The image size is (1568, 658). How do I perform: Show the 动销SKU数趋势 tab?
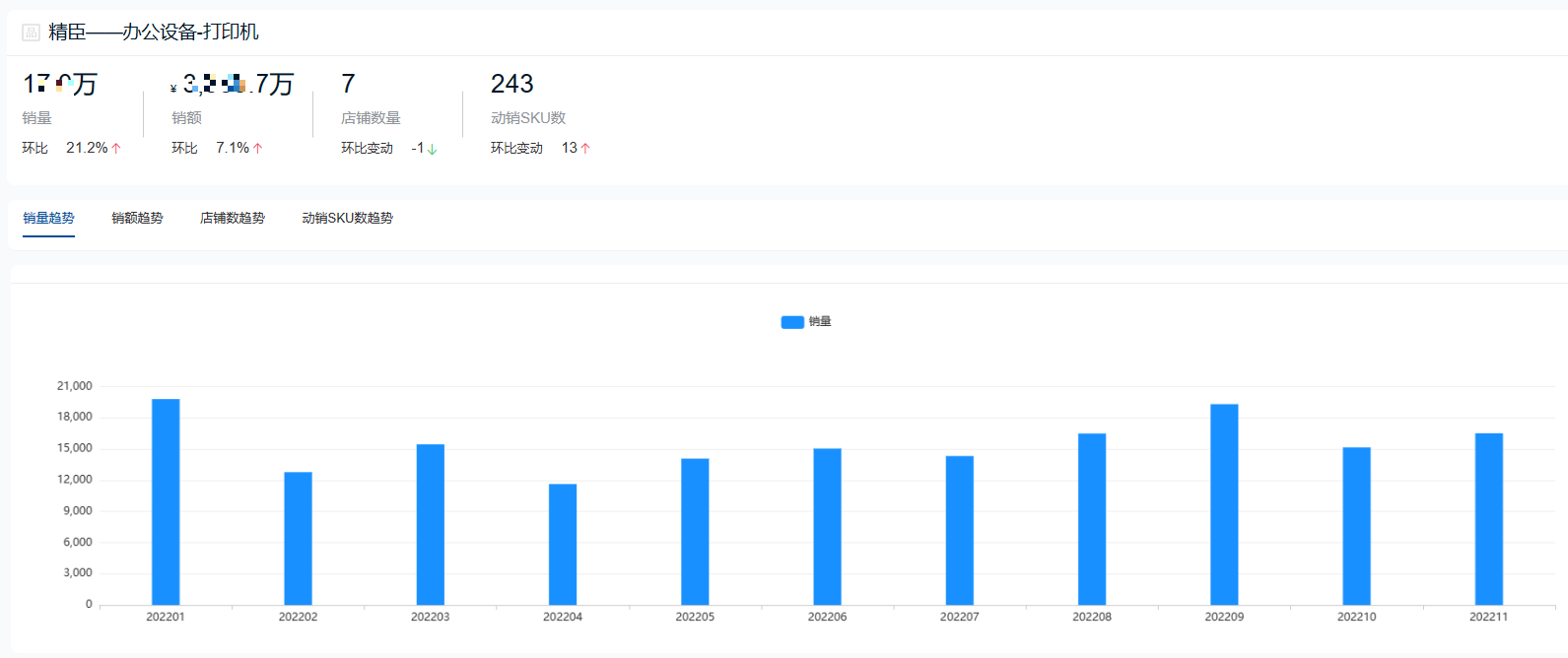pyautogui.click(x=347, y=218)
